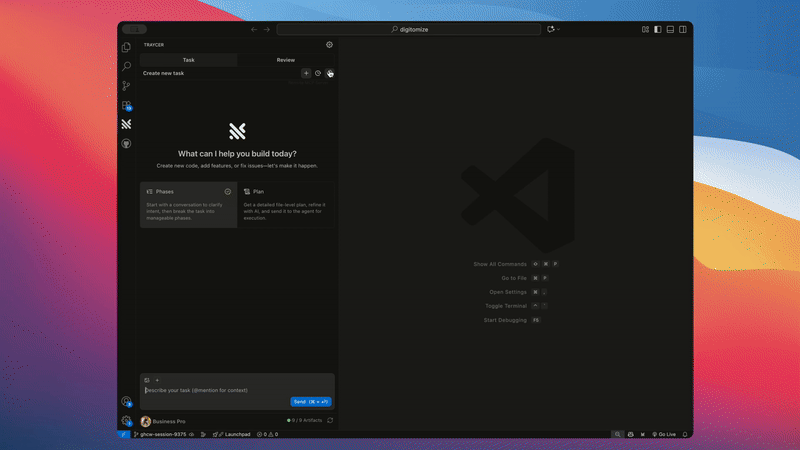
Task: Click the Business Pro account label
Action: [x=169, y=421]
